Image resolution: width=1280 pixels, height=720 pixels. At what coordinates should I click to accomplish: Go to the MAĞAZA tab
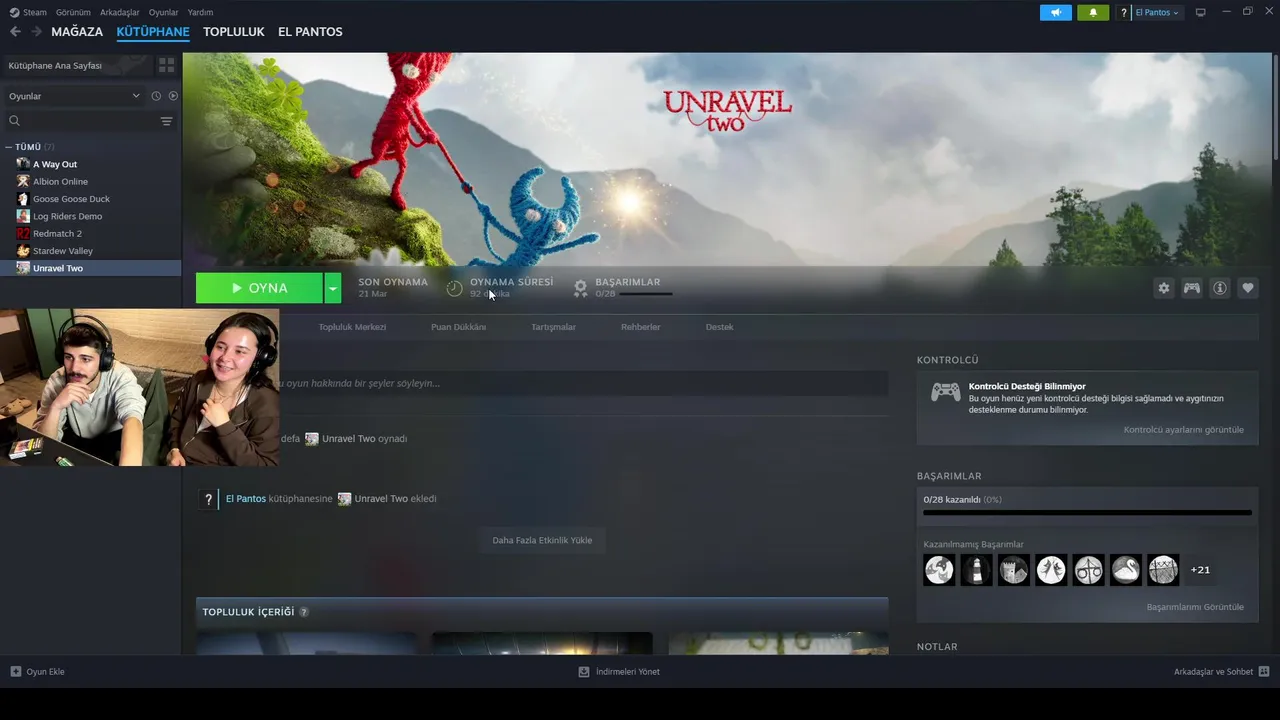77,32
